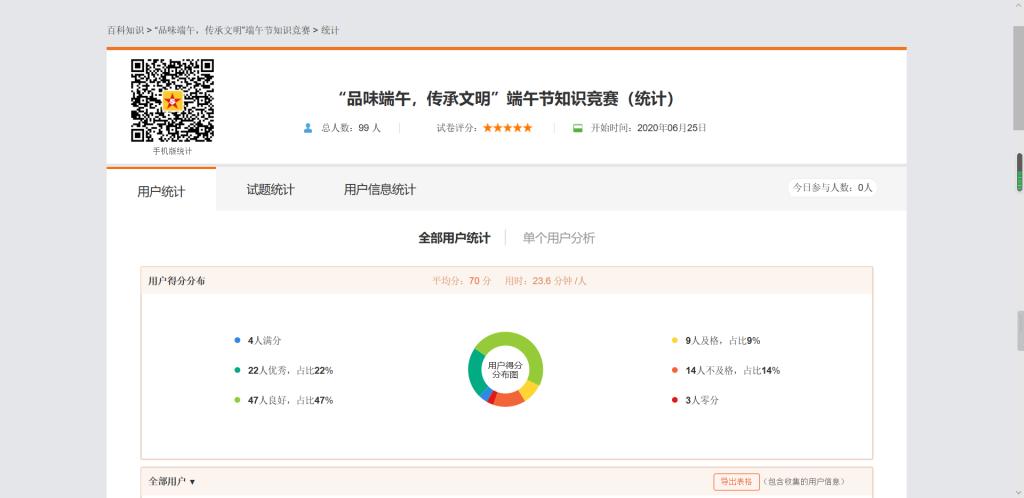The image size is (1024, 498).
Task: Click the light green dot for 47人良好
Action: pyautogui.click(x=237, y=400)
